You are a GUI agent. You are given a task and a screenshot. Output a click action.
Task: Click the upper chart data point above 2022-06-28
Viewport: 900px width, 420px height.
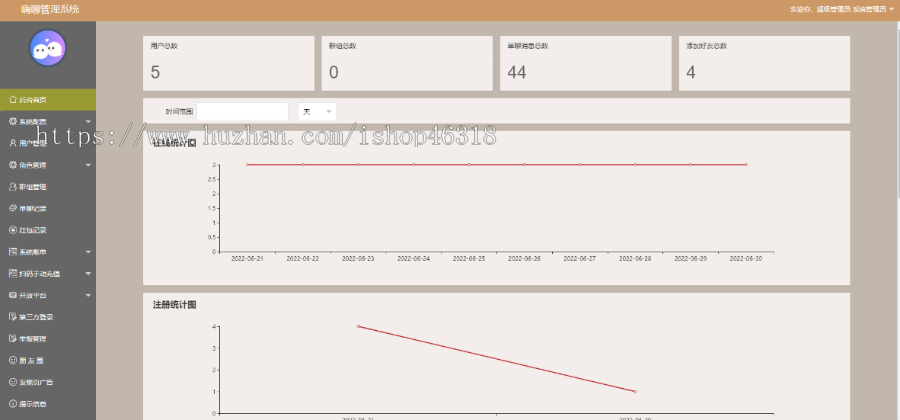(x=635, y=165)
